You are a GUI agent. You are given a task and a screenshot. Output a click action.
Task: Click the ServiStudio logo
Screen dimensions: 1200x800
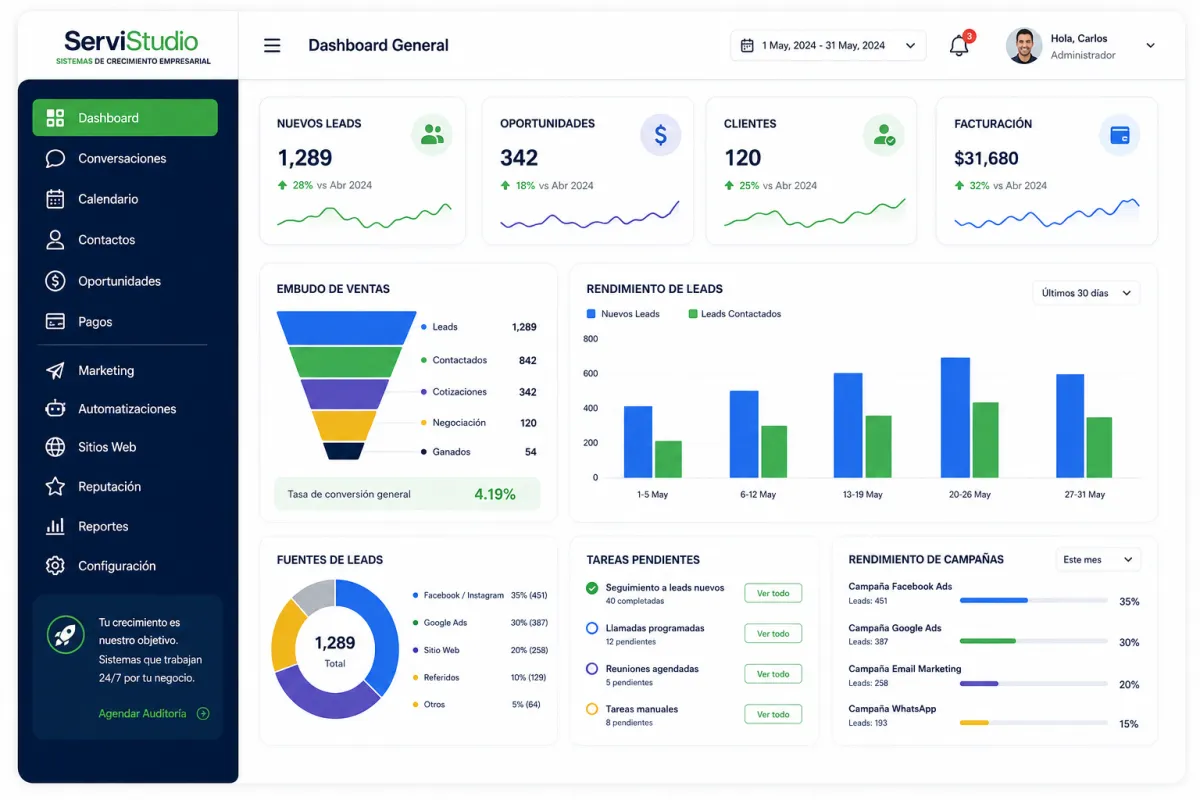click(131, 47)
